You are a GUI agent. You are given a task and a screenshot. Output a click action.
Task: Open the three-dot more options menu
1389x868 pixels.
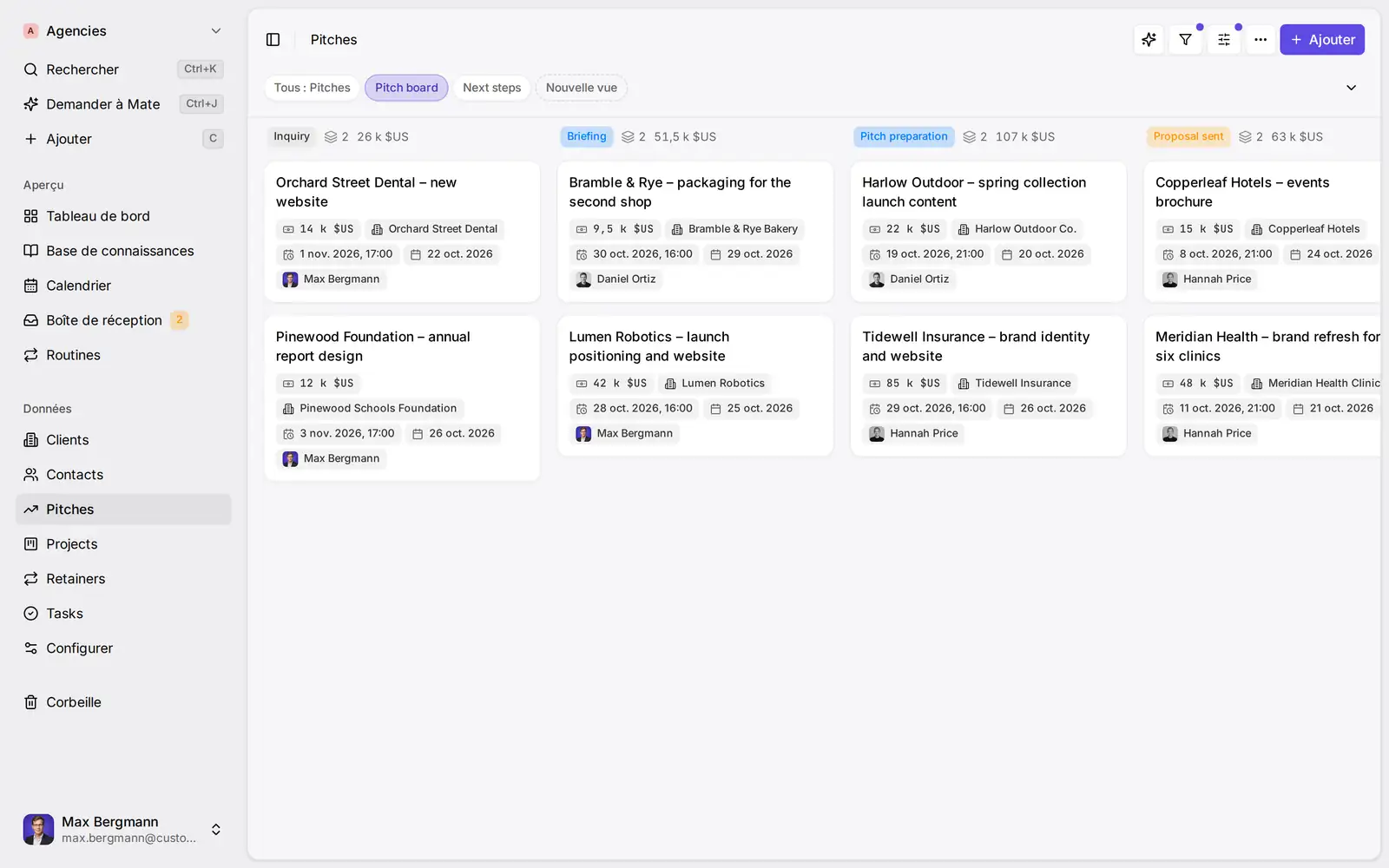[x=1261, y=40]
